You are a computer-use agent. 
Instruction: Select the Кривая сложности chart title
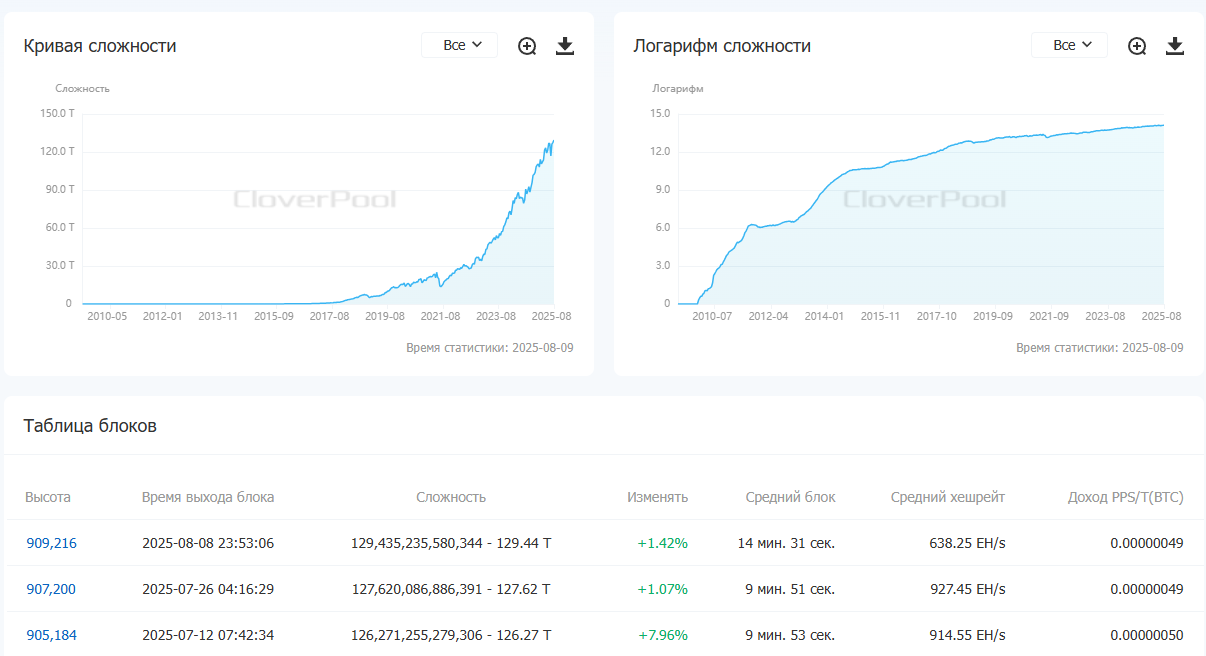point(99,46)
